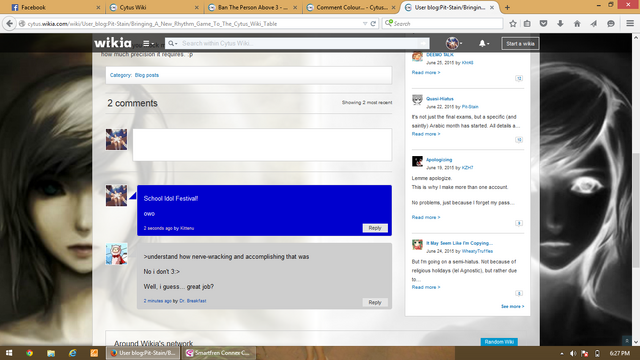
Task: Click Dr. Breakfast's avatar thumbnail
Action: coord(116,254)
